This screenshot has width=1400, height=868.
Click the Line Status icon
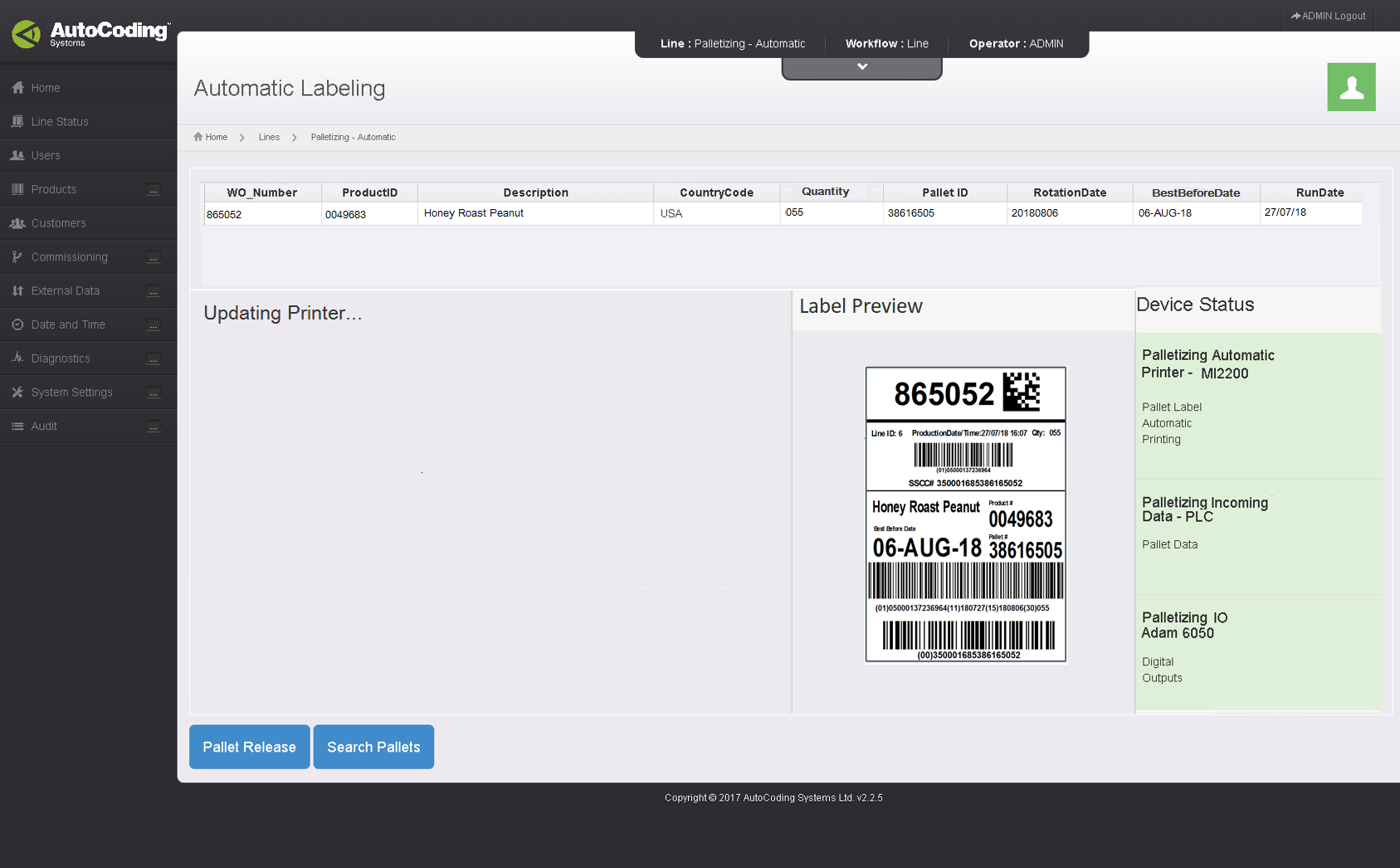(x=18, y=121)
